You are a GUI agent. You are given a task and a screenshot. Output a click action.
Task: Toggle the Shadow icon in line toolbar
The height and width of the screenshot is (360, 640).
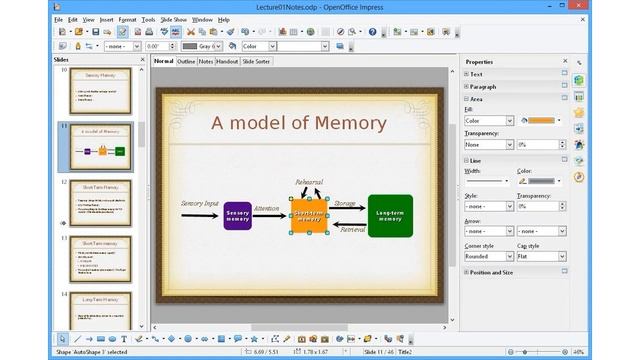point(340,46)
